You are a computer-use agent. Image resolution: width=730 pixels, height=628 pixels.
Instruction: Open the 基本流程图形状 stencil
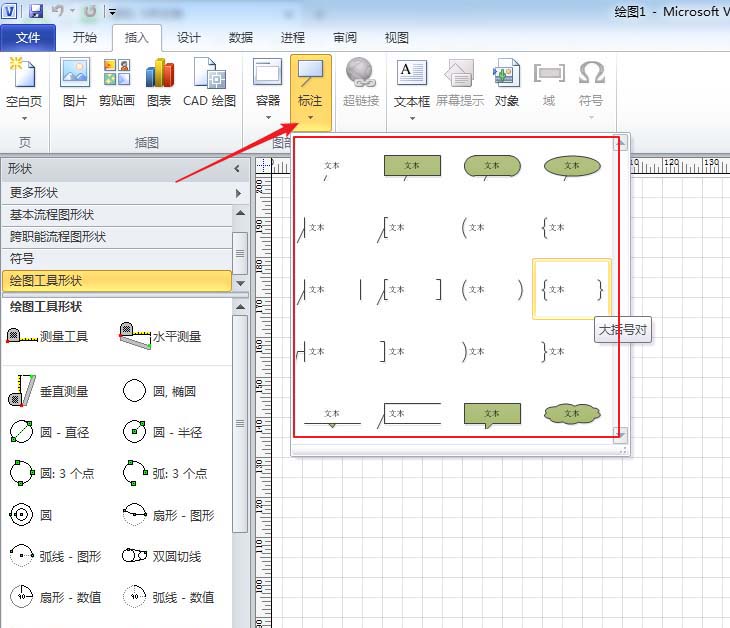(x=117, y=215)
